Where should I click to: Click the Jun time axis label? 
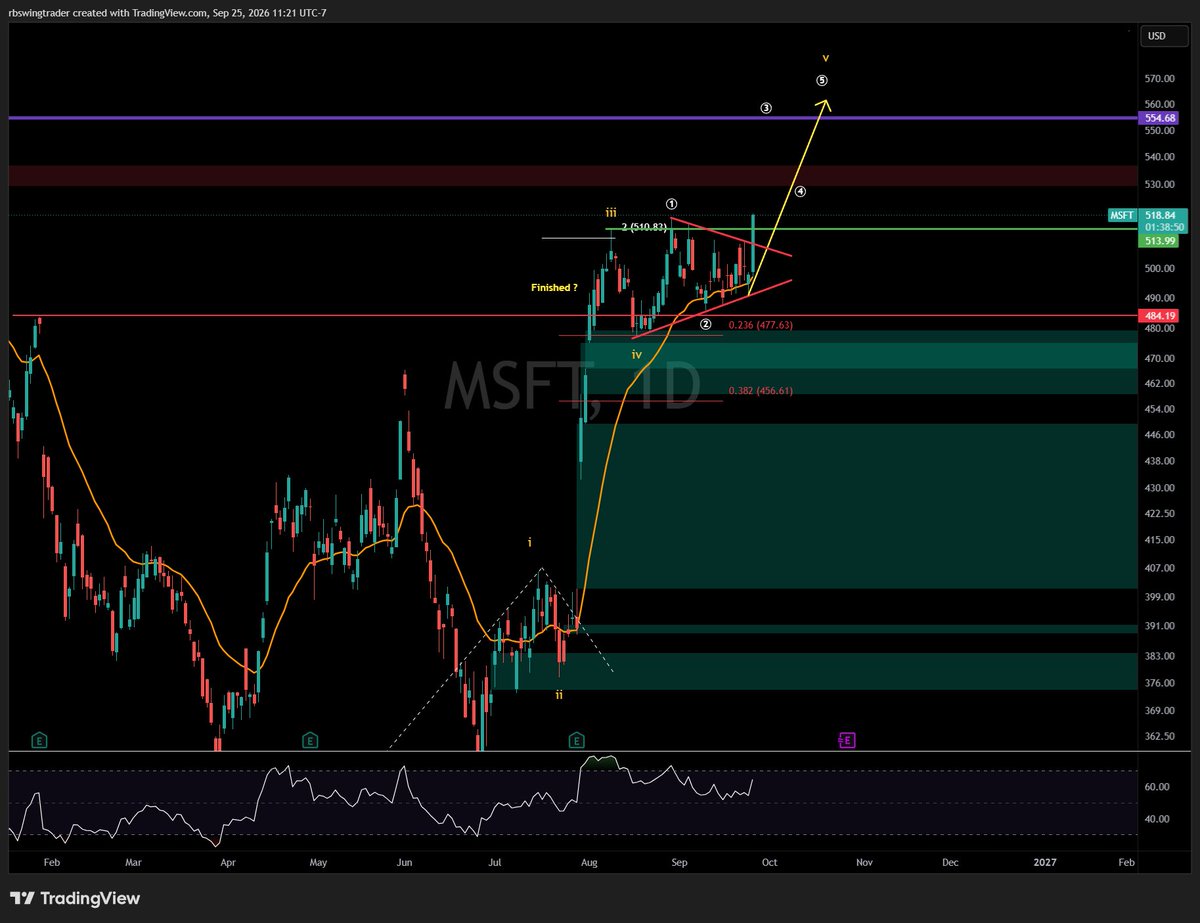pyautogui.click(x=405, y=861)
